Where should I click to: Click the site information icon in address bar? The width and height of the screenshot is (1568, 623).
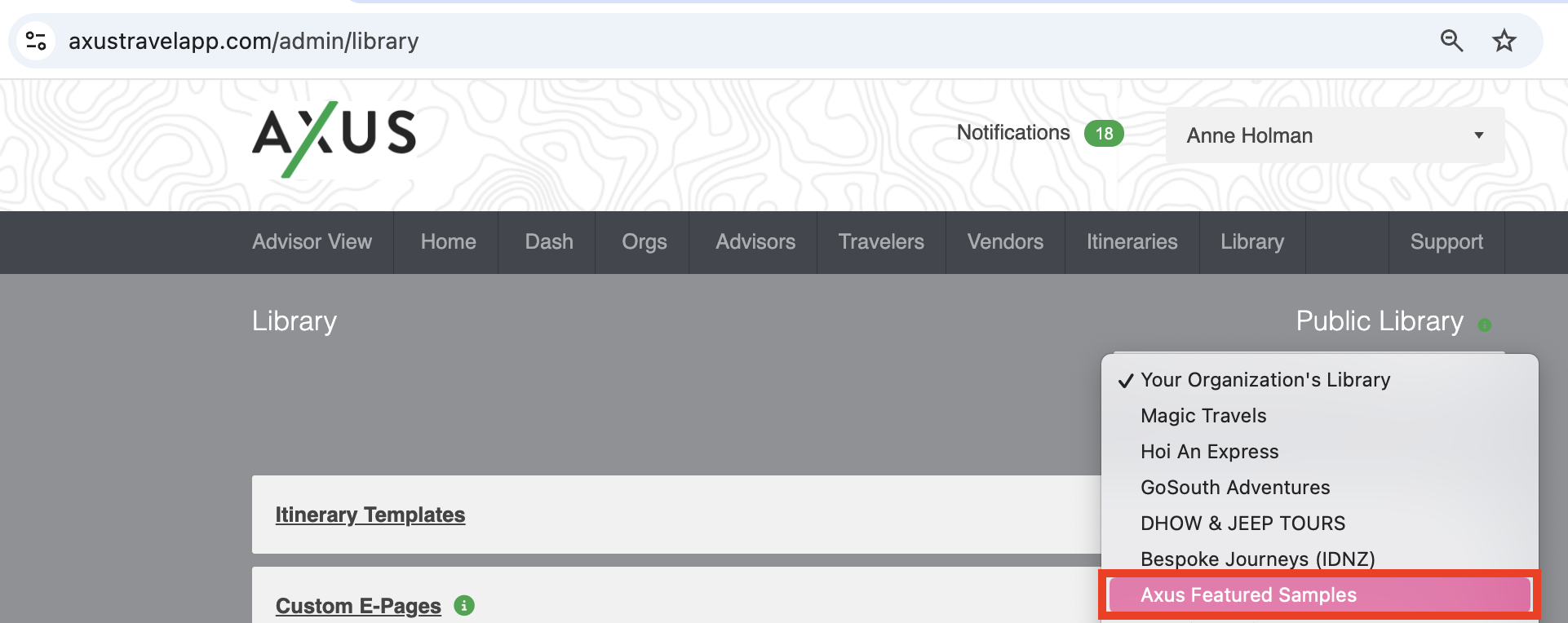(35, 41)
